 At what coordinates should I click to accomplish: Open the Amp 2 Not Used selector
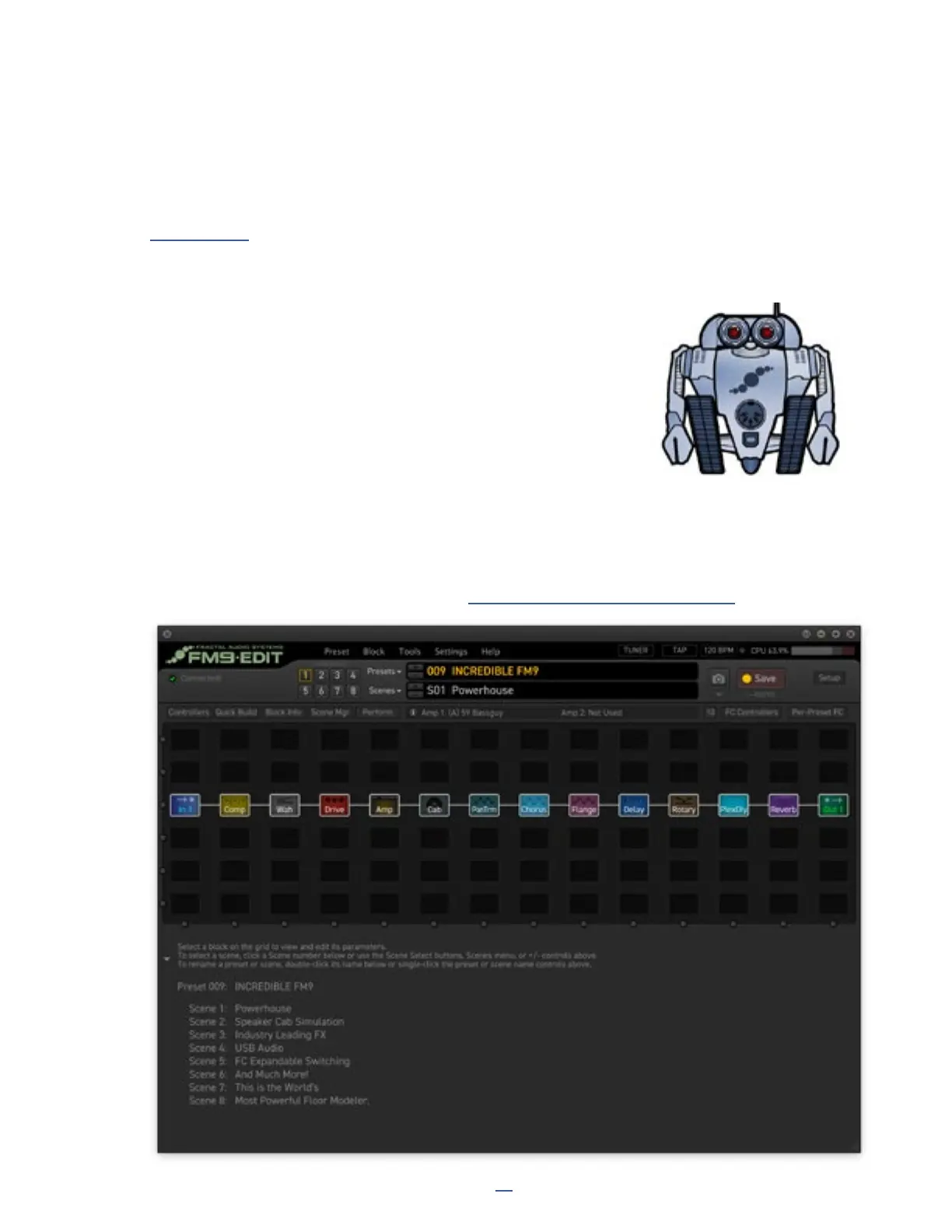pyautogui.click(x=591, y=712)
